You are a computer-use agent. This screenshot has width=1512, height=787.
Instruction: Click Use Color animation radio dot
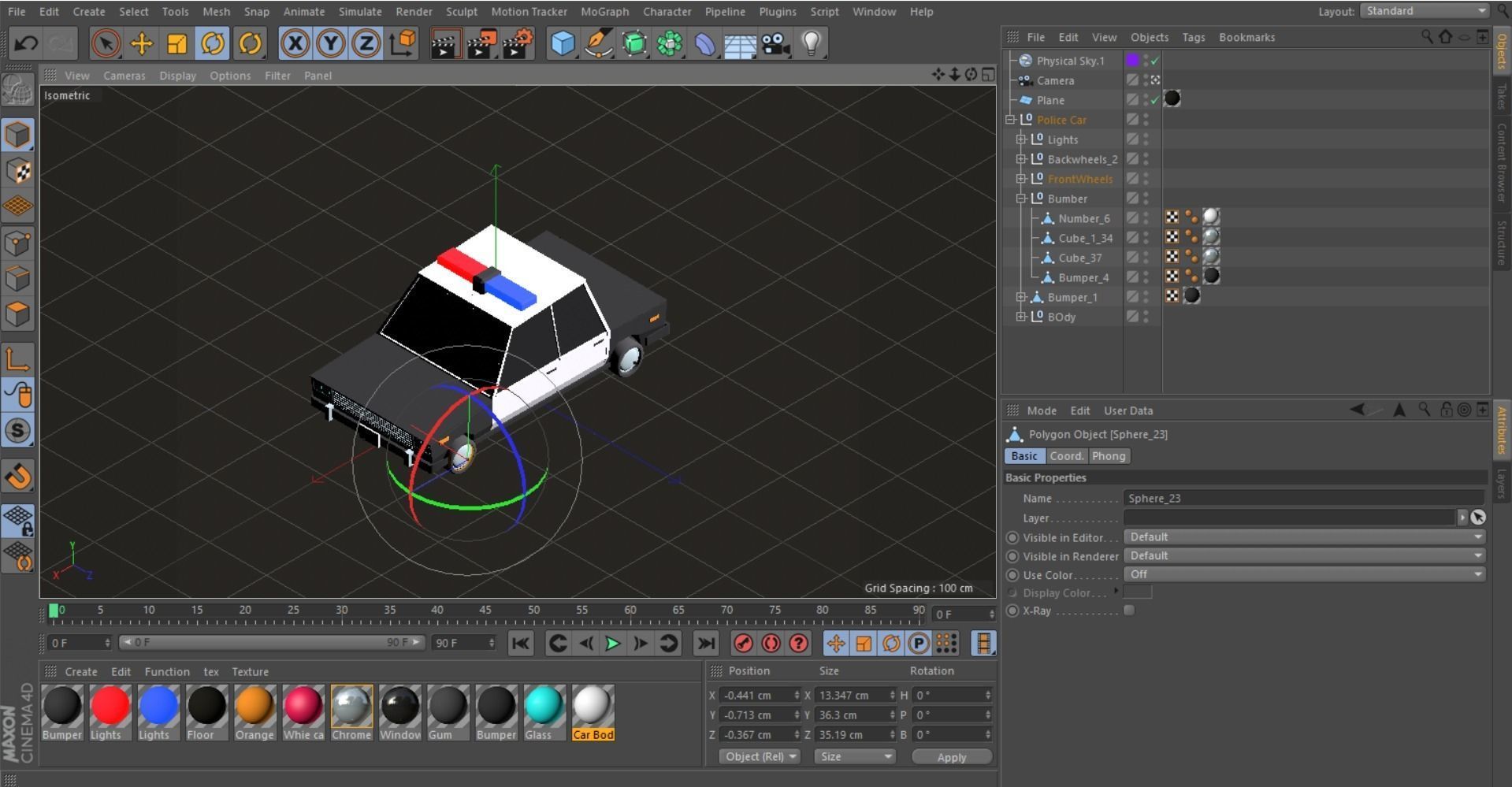click(x=1012, y=575)
